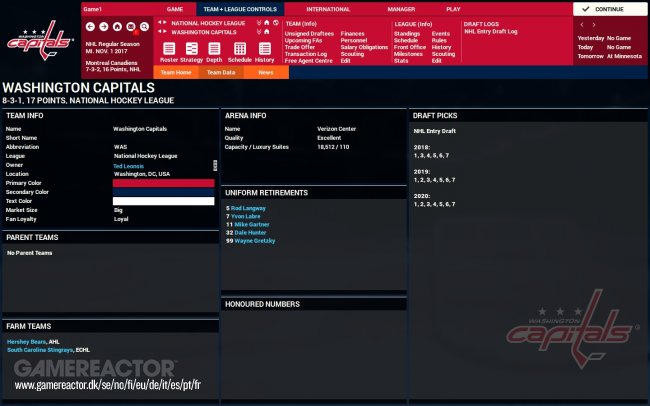Click the navy Secondary Color swatch

coord(163,192)
